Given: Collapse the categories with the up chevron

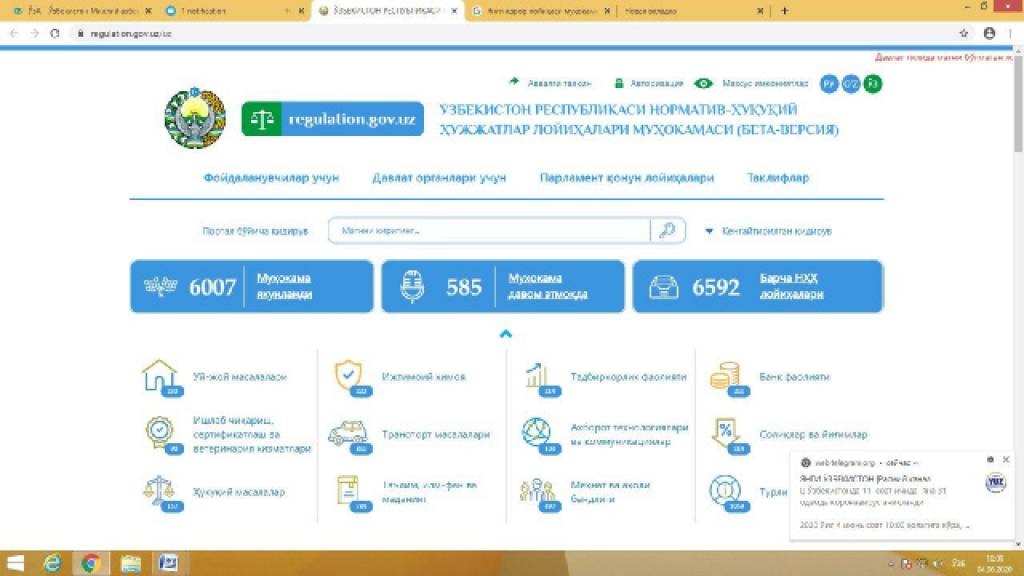Looking at the screenshot, I should coord(506,334).
